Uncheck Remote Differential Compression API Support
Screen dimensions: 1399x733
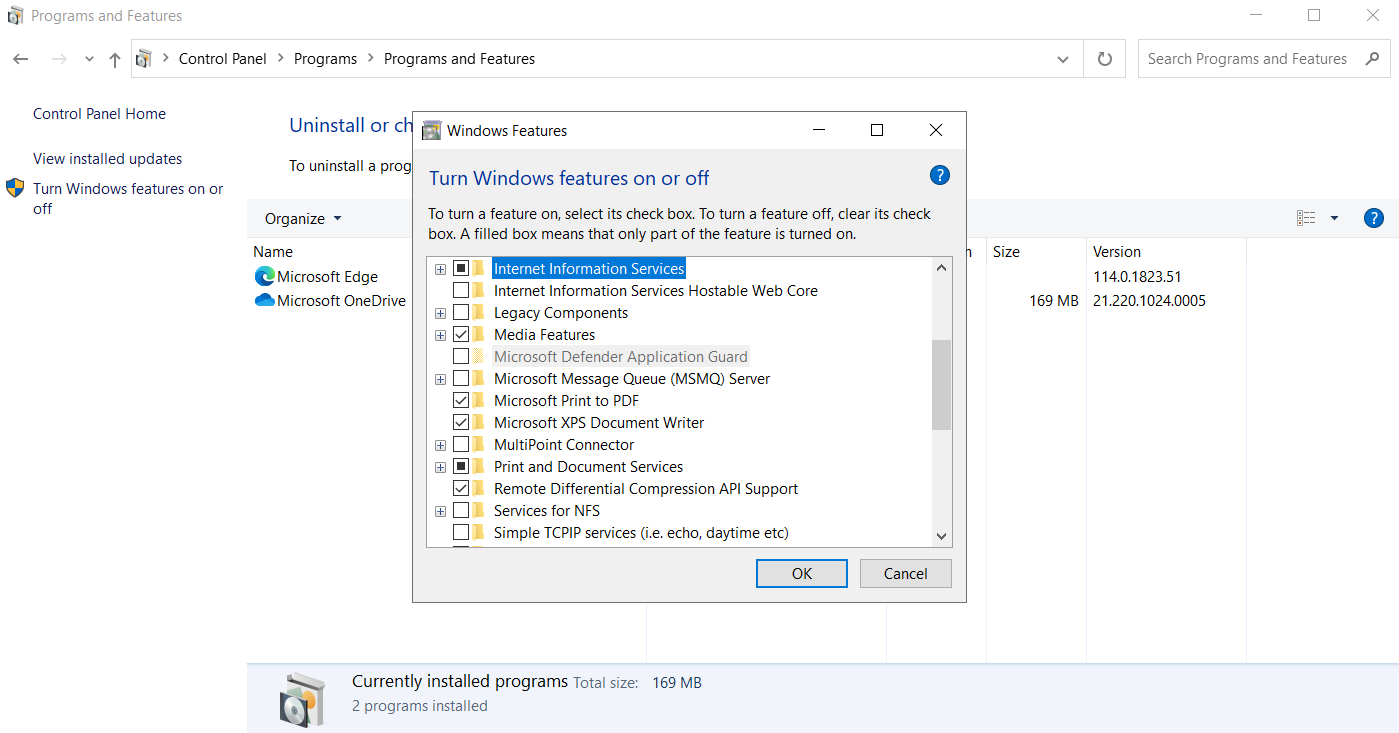point(461,489)
